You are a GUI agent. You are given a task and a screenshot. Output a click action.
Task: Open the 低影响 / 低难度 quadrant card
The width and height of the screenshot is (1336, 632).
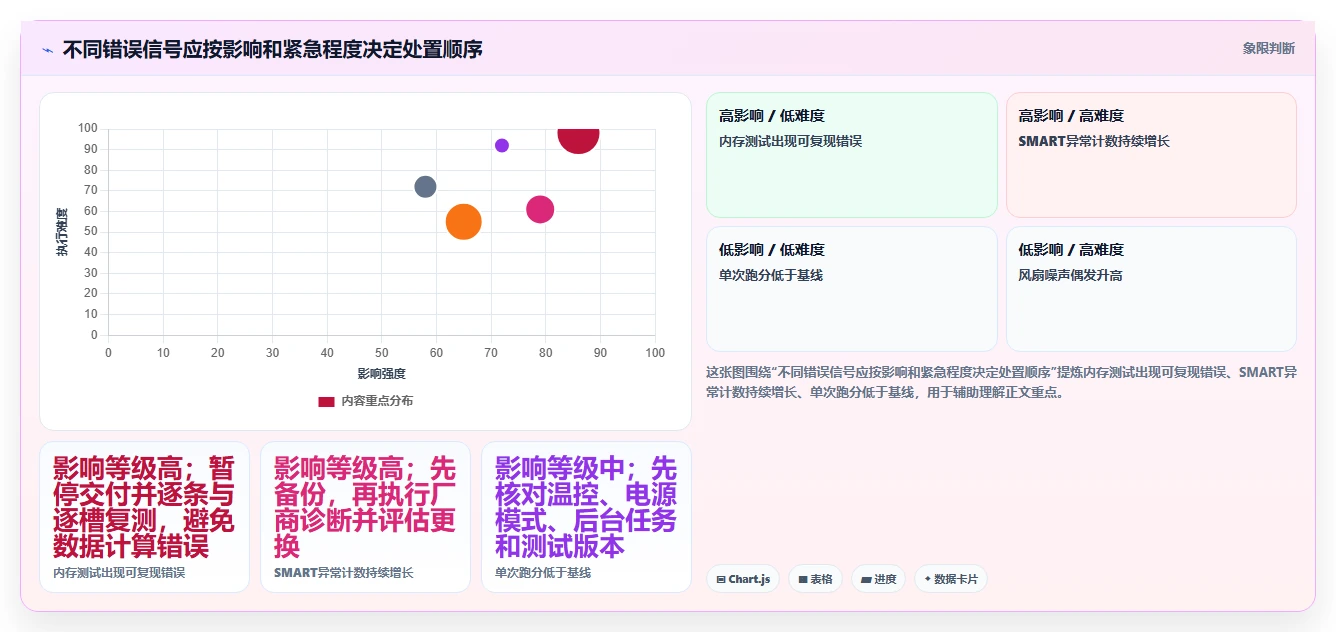852,289
